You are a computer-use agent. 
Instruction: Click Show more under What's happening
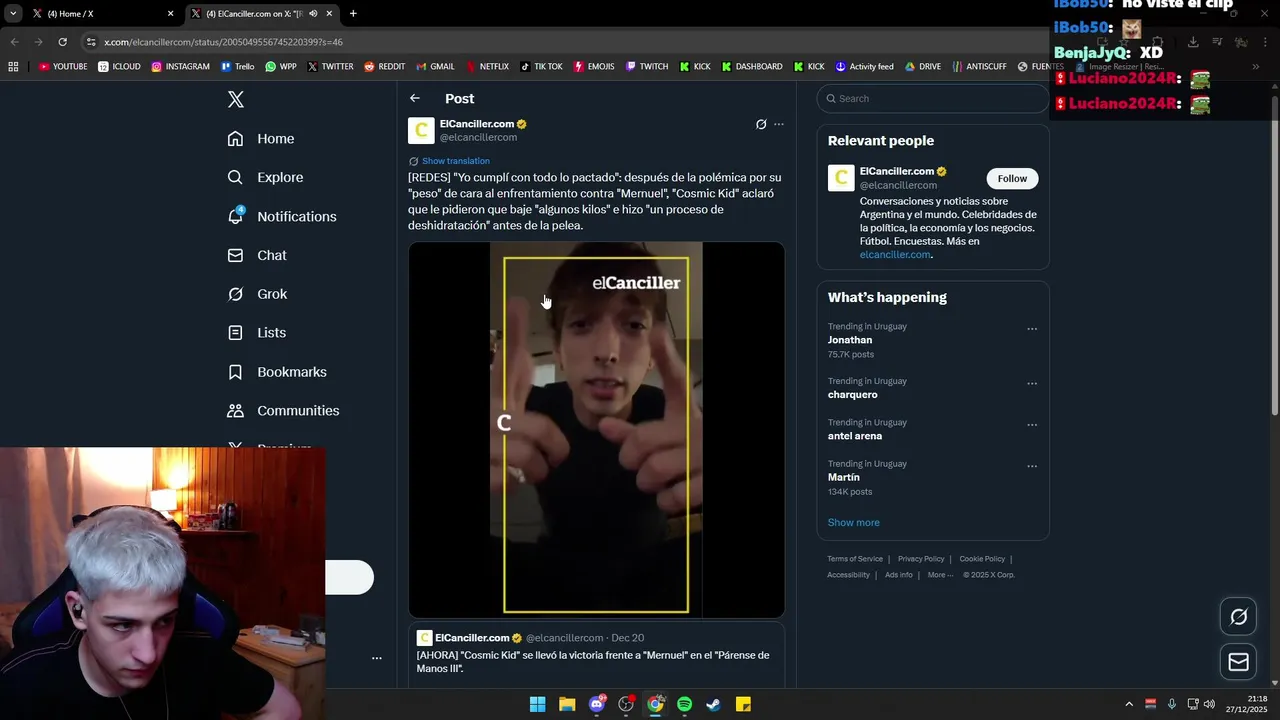pos(853,522)
